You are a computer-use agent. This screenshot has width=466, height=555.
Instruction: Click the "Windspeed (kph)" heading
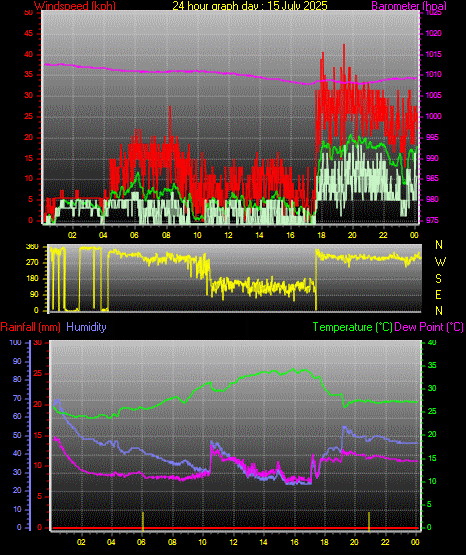click(x=75, y=6)
